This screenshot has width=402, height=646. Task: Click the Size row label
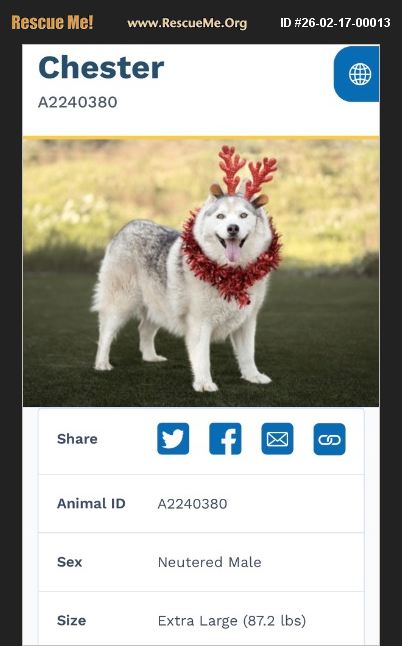tap(72, 620)
